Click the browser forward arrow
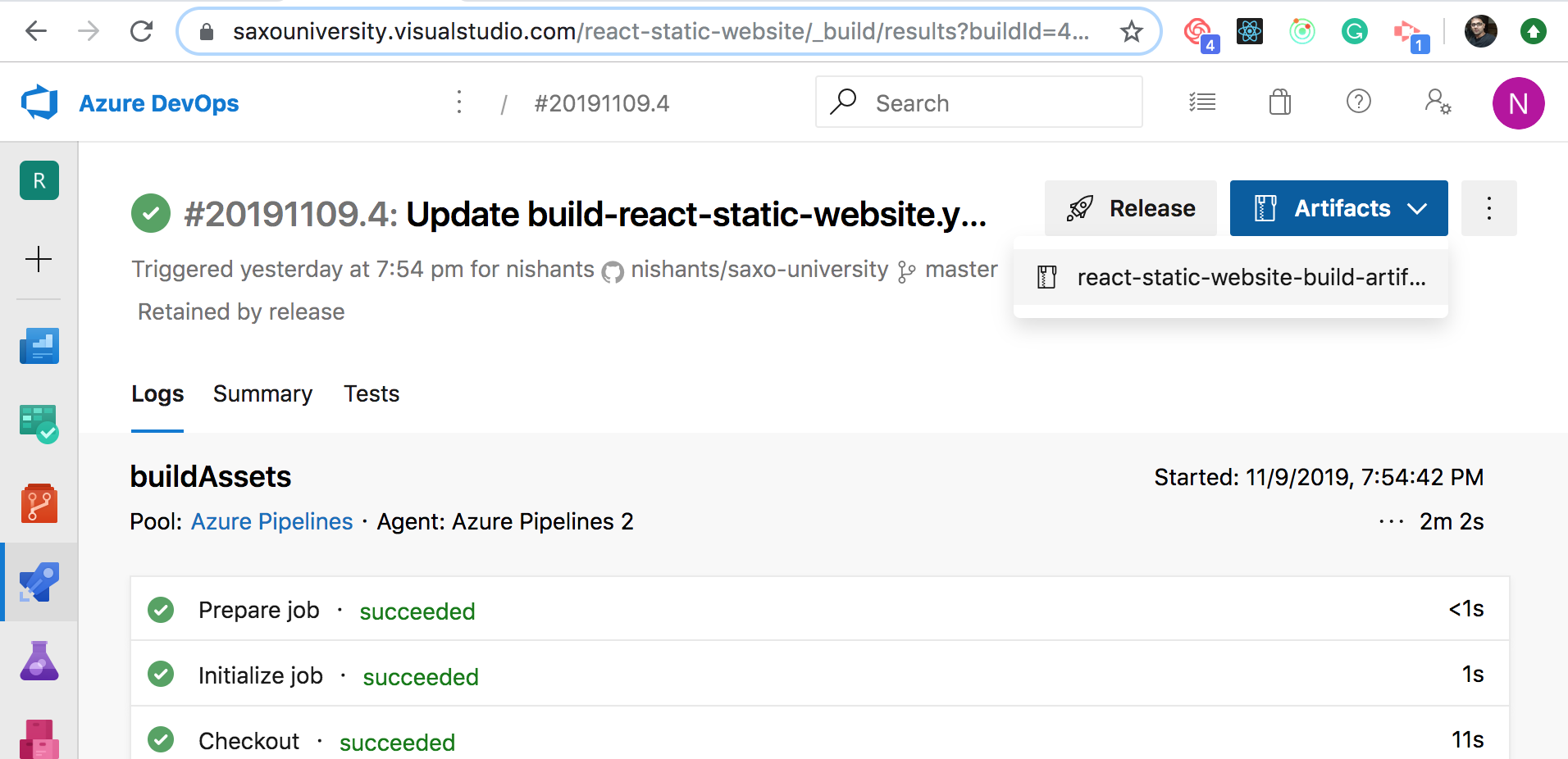The width and height of the screenshot is (1568, 759). pos(89,31)
